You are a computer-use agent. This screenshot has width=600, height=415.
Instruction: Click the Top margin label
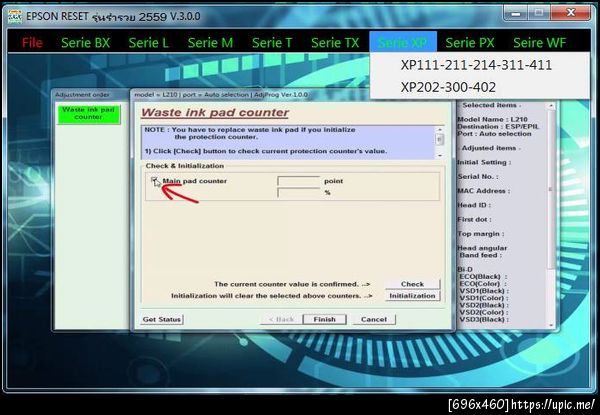[x=481, y=234]
